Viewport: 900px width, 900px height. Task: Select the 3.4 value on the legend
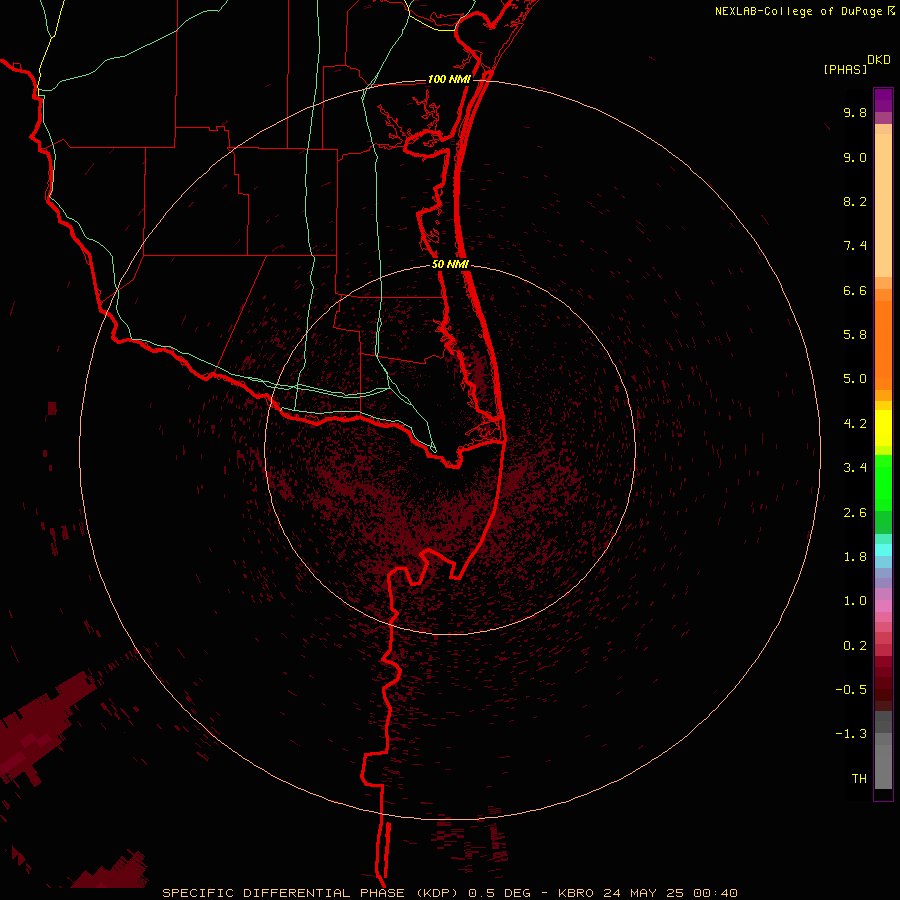tap(855, 468)
